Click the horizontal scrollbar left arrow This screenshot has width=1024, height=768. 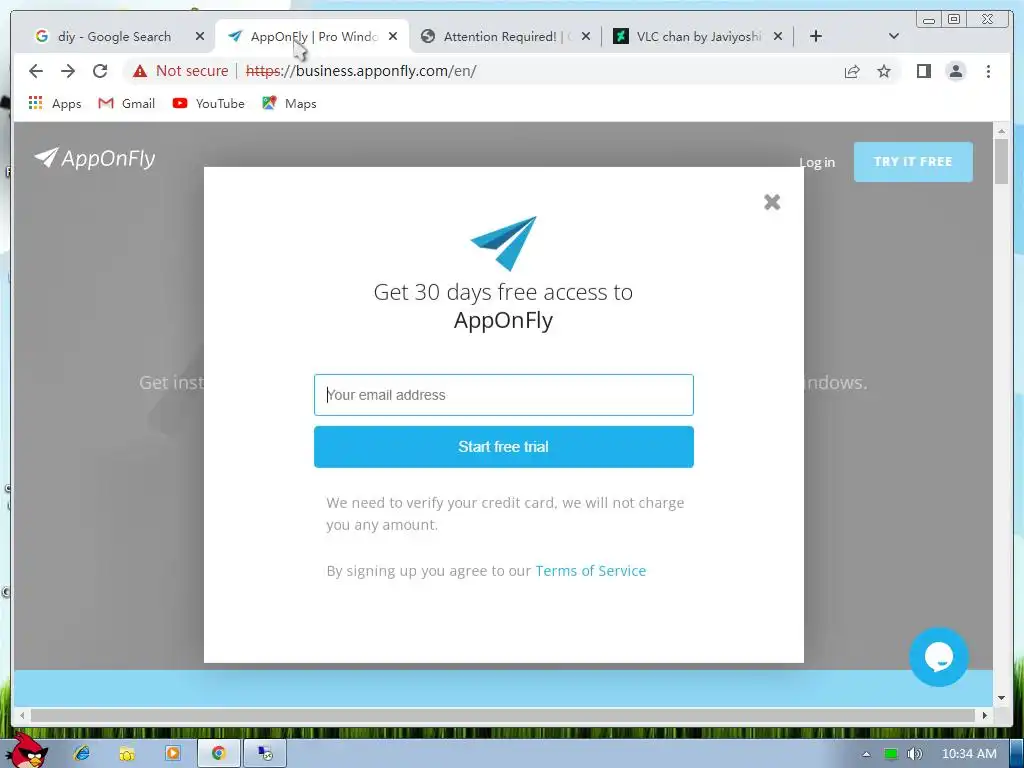click(22, 715)
